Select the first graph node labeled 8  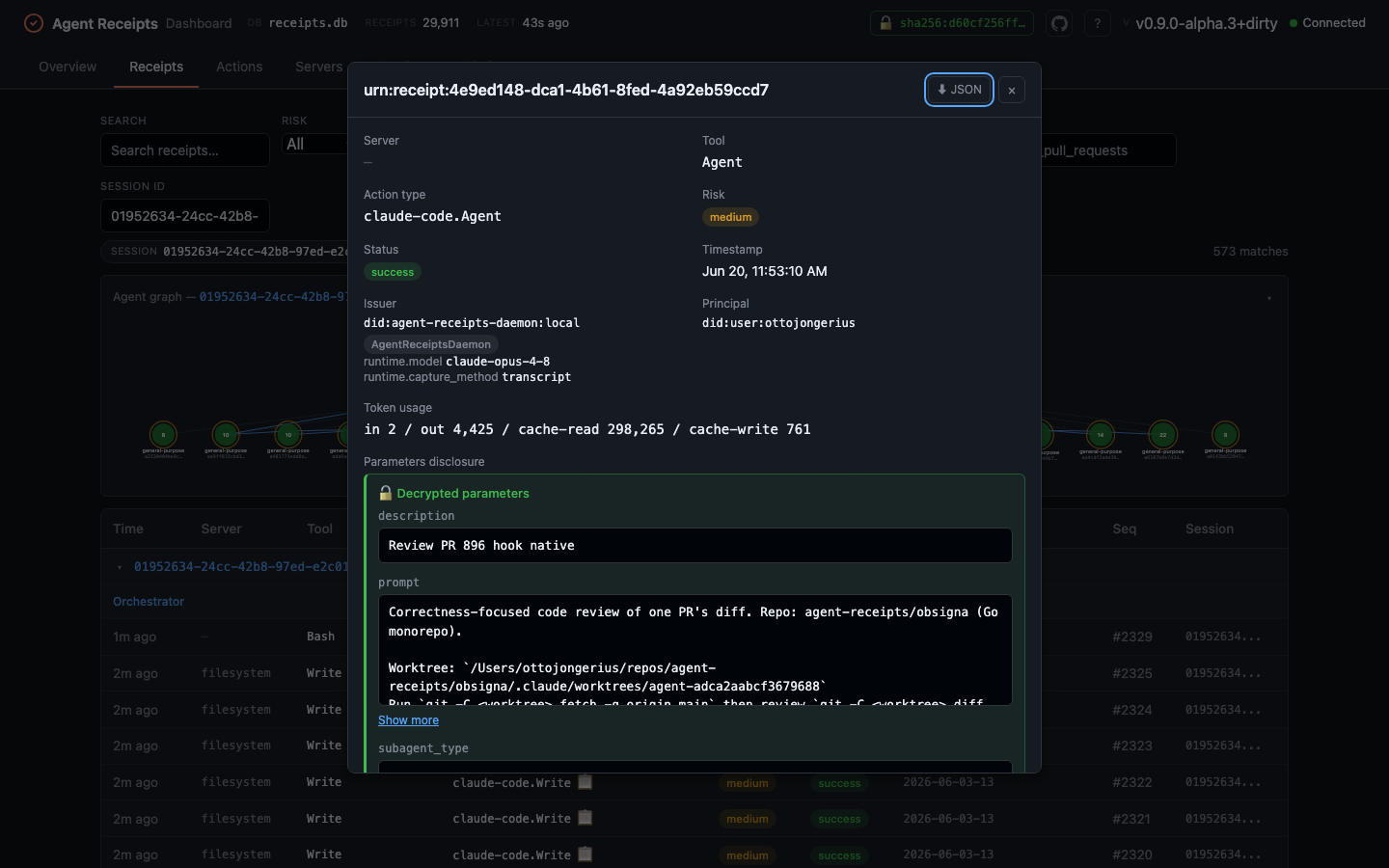point(163,435)
